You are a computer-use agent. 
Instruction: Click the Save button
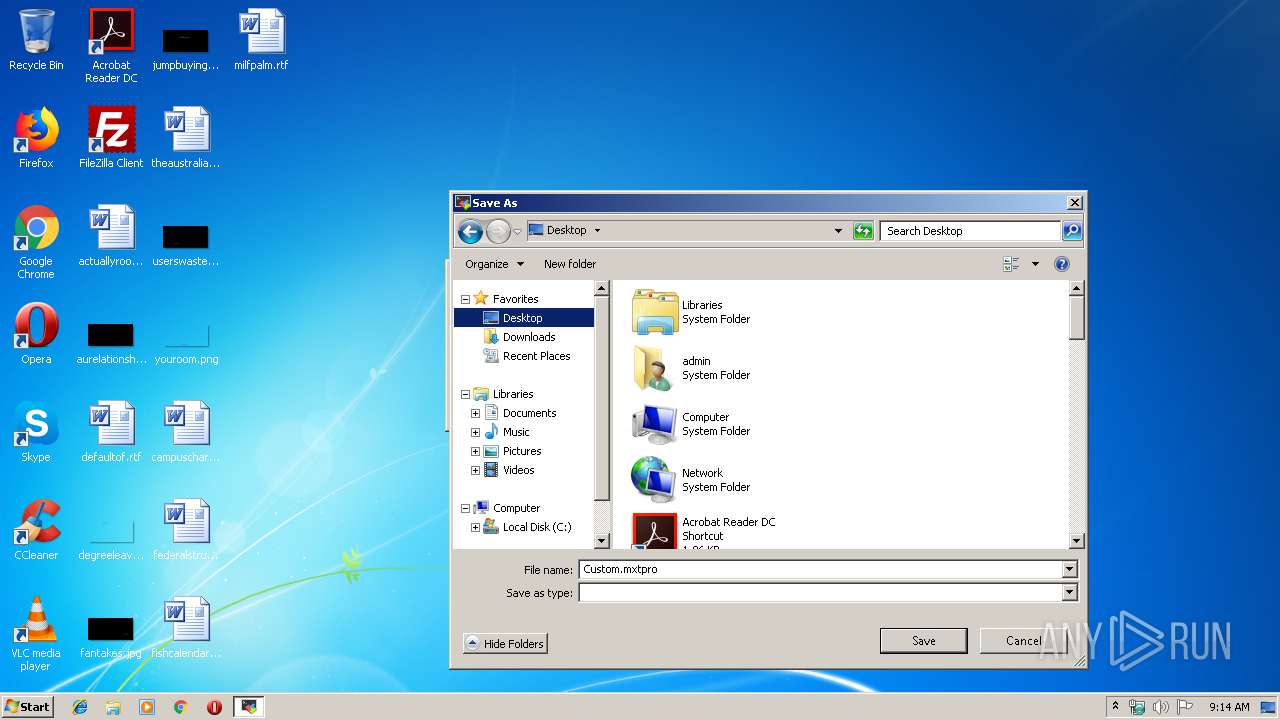pos(923,641)
